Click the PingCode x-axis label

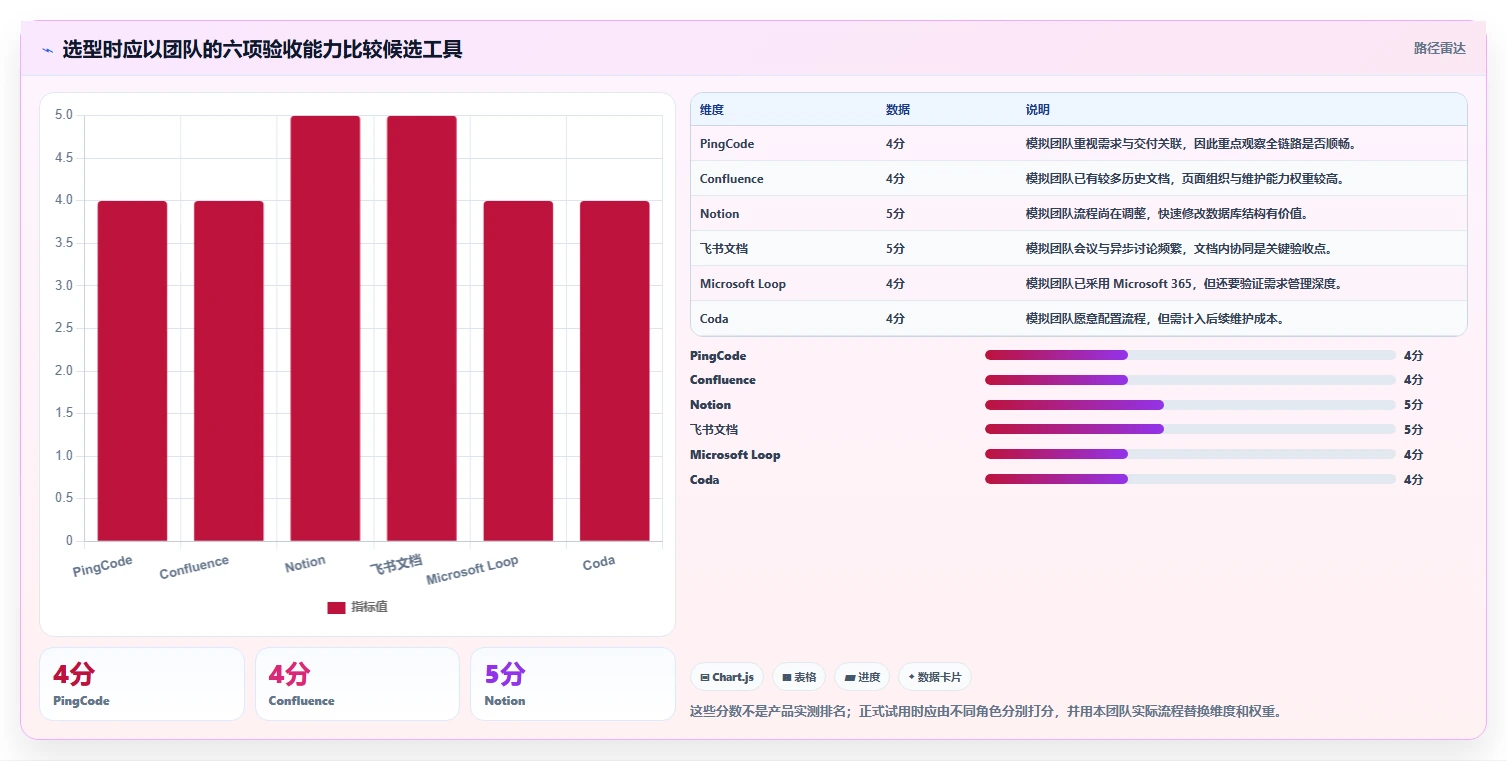pos(103,566)
